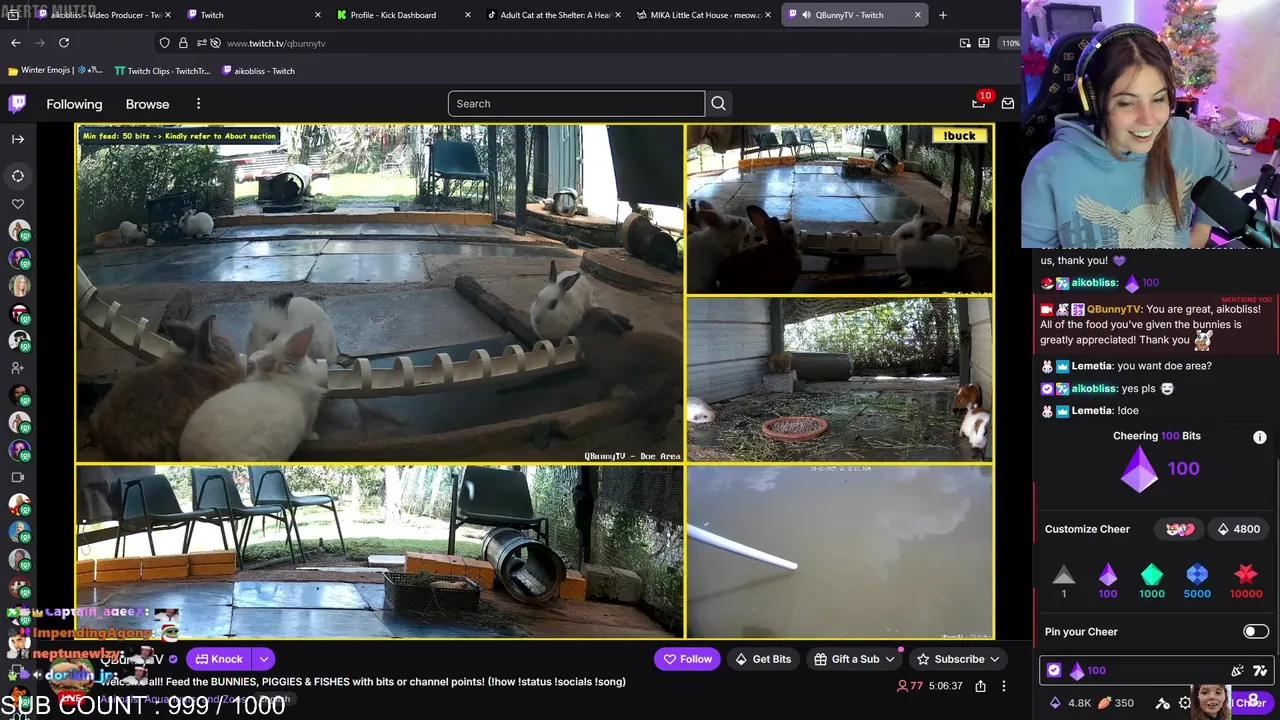Click the party popper icon in the chat box
Screen dimensions: 1280x720
[1238, 671]
